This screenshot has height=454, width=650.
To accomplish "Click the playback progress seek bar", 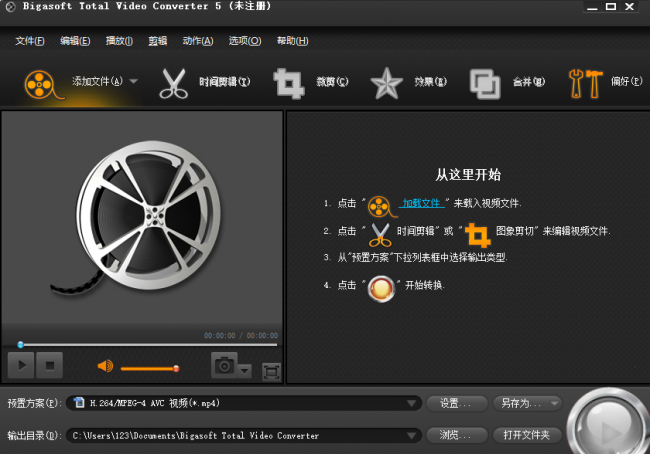I will pyautogui.click(x=148, y=345).
